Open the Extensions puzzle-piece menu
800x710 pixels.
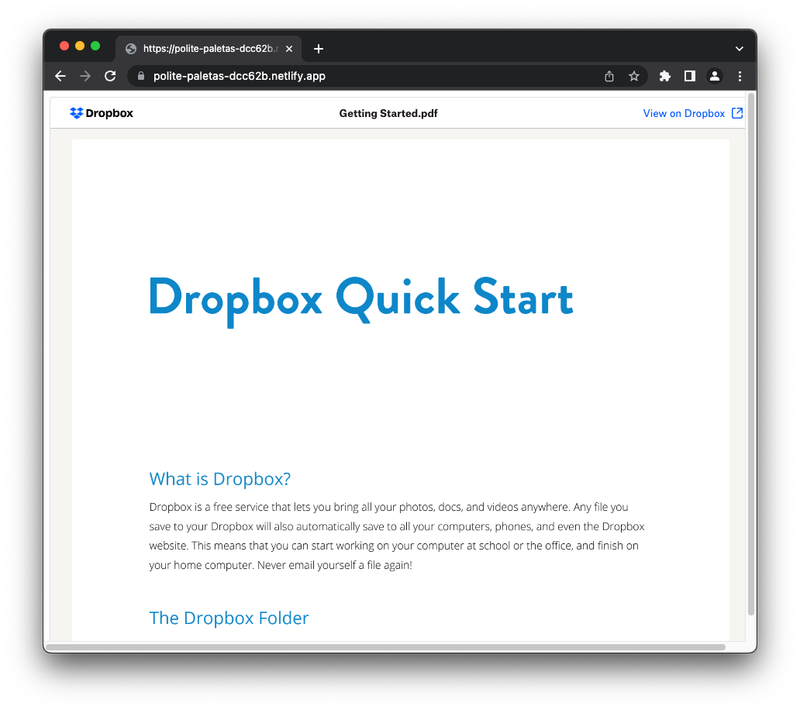tap(664, 76)
